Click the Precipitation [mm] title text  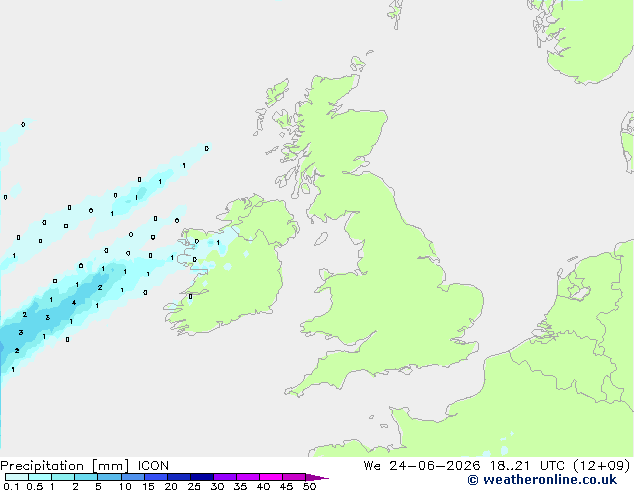point(65,466)
